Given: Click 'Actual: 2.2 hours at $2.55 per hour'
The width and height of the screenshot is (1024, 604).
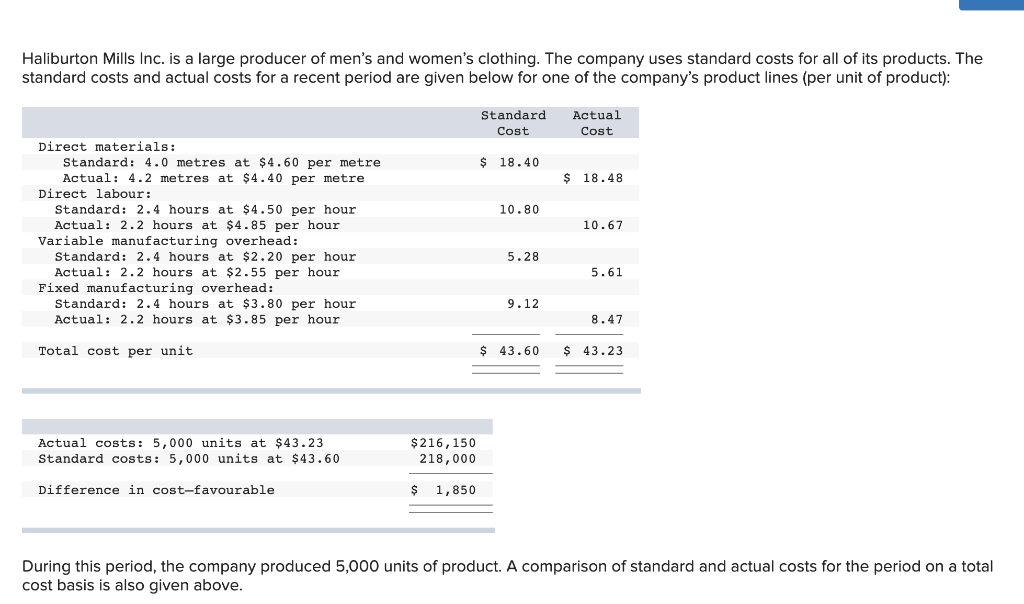Looking at the screenshot, I should (197, 272).
